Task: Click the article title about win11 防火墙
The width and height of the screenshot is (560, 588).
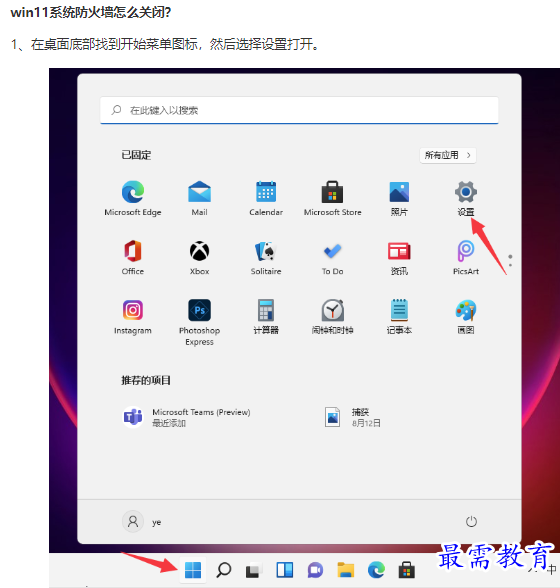Action: pos(91,12)
